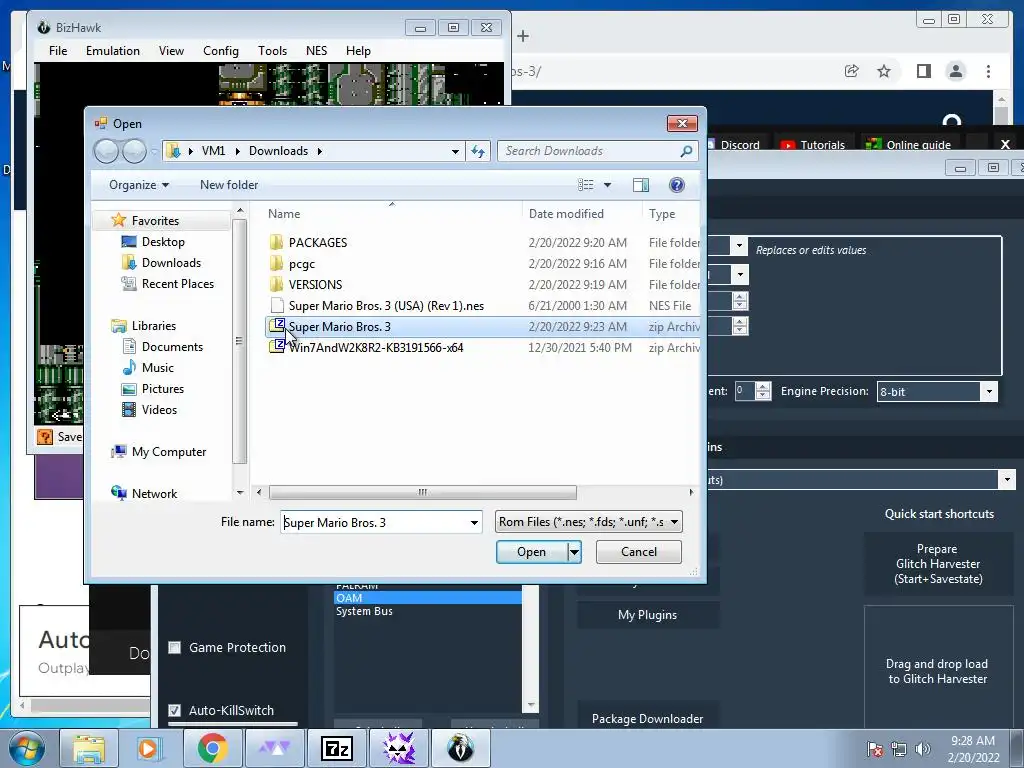Switch to BizHawk in the taskbar

point(460,748)
